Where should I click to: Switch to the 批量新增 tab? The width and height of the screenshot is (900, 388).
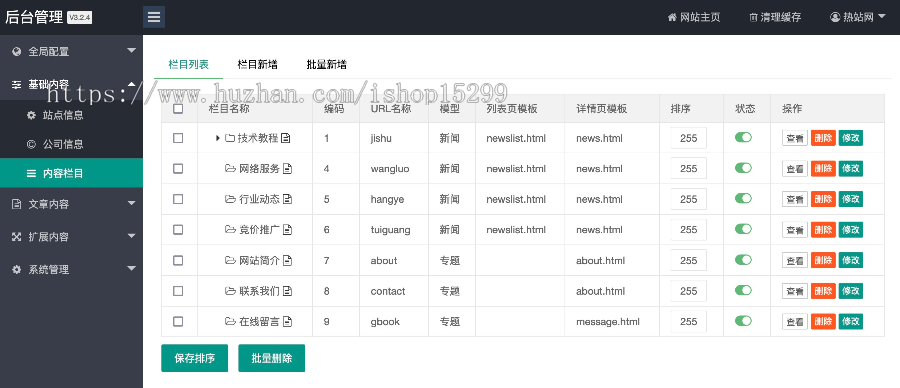[327, 64]
